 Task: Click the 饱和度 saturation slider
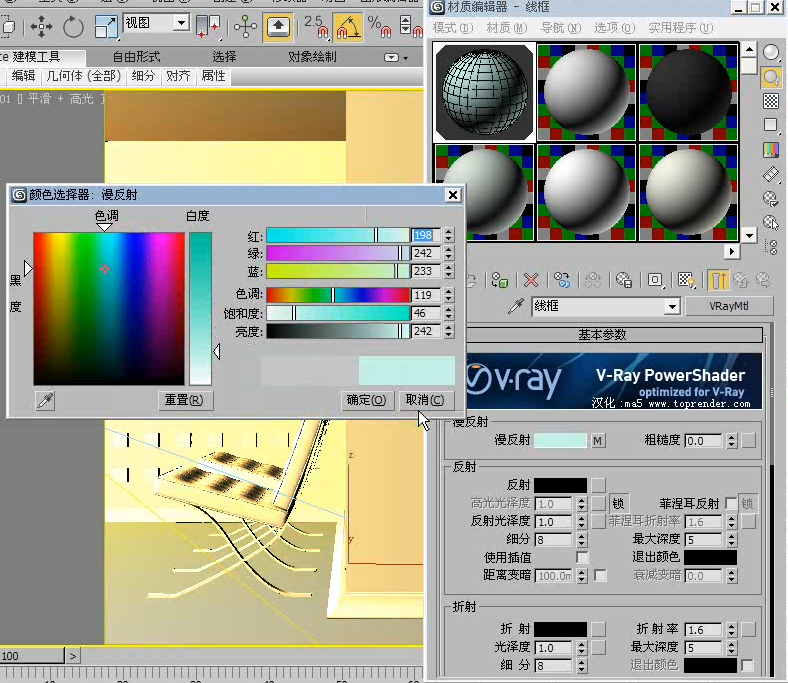click(338, 313)
